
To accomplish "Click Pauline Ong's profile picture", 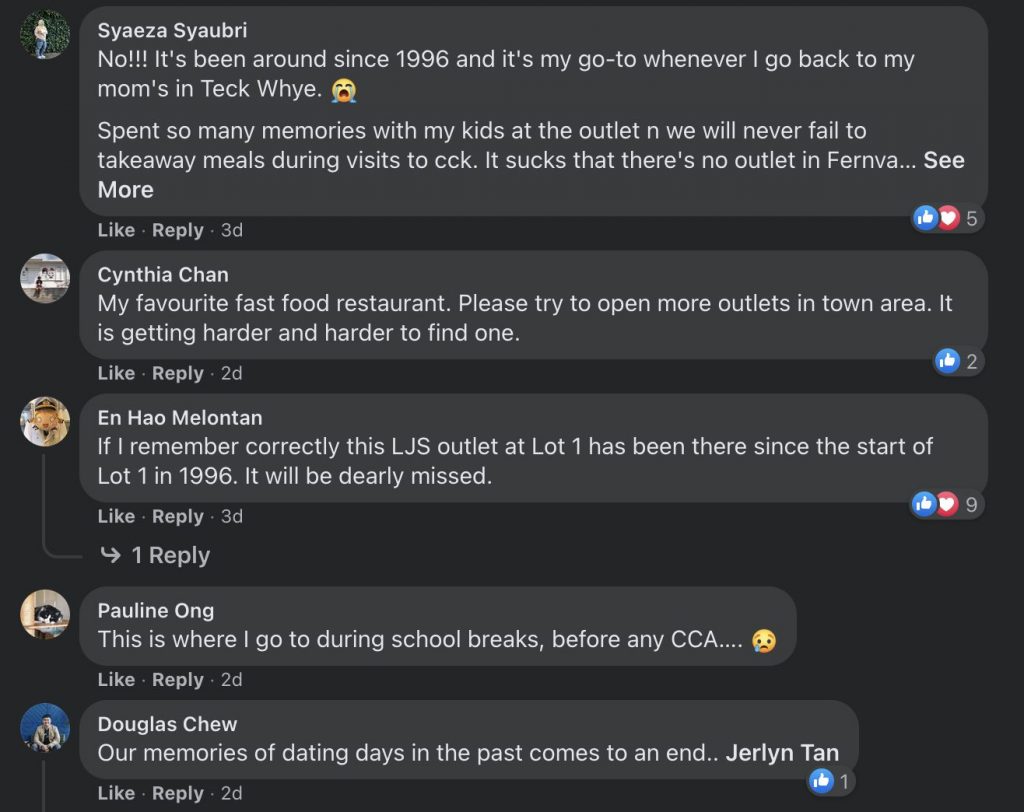I will tap(45, 614).
